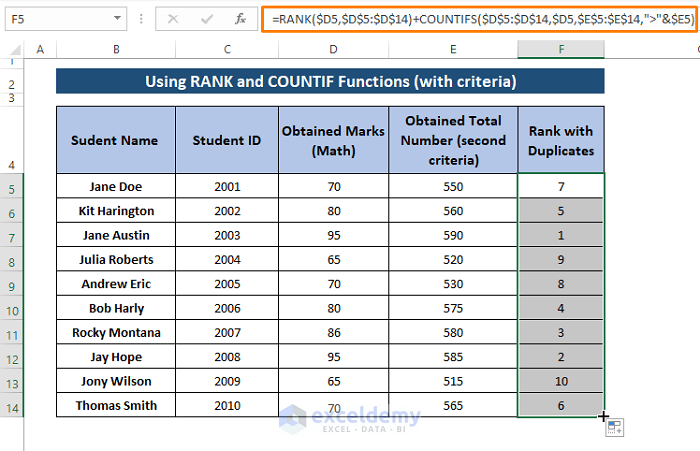The height and width of the screenshot is (451, 700).
Task: Select rank cell 1 in Jane Austin row
Action: click(x=561, y=235)
